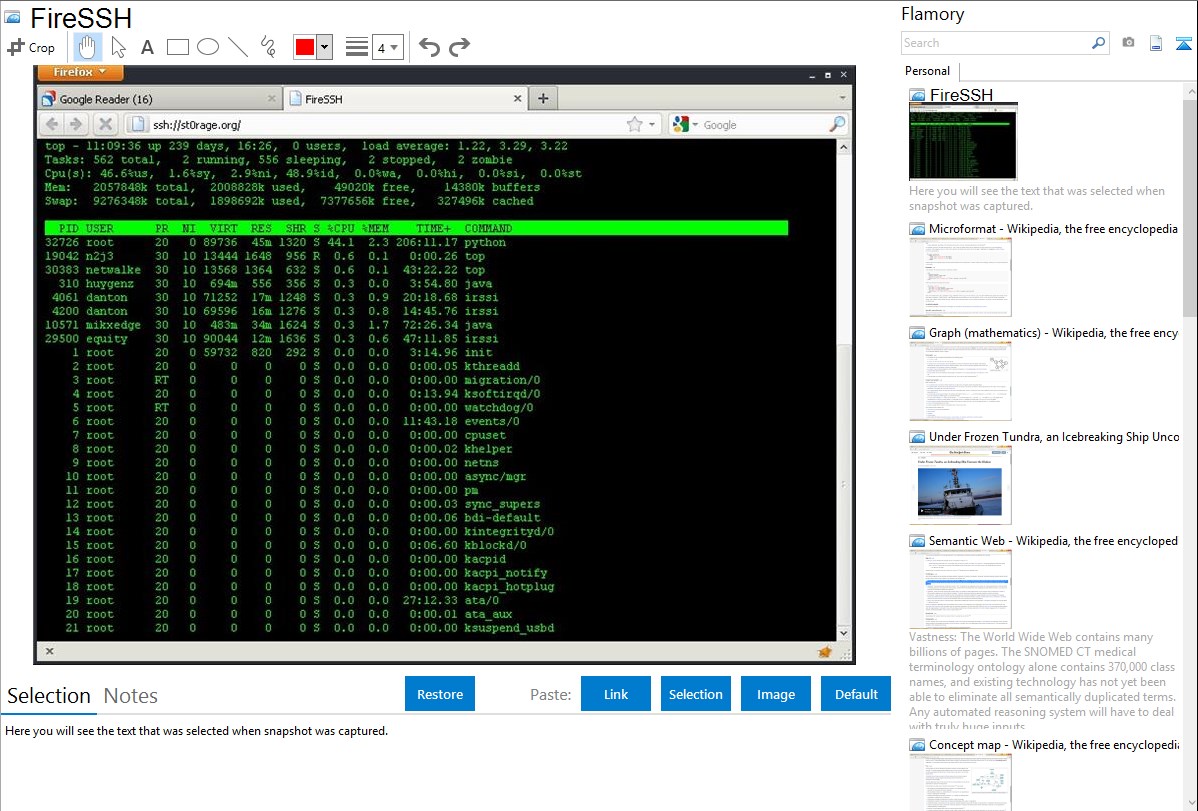Click the browser forward arrow
The width and height of the screenshot is (1198, 811).
click(x=76, y=124)
